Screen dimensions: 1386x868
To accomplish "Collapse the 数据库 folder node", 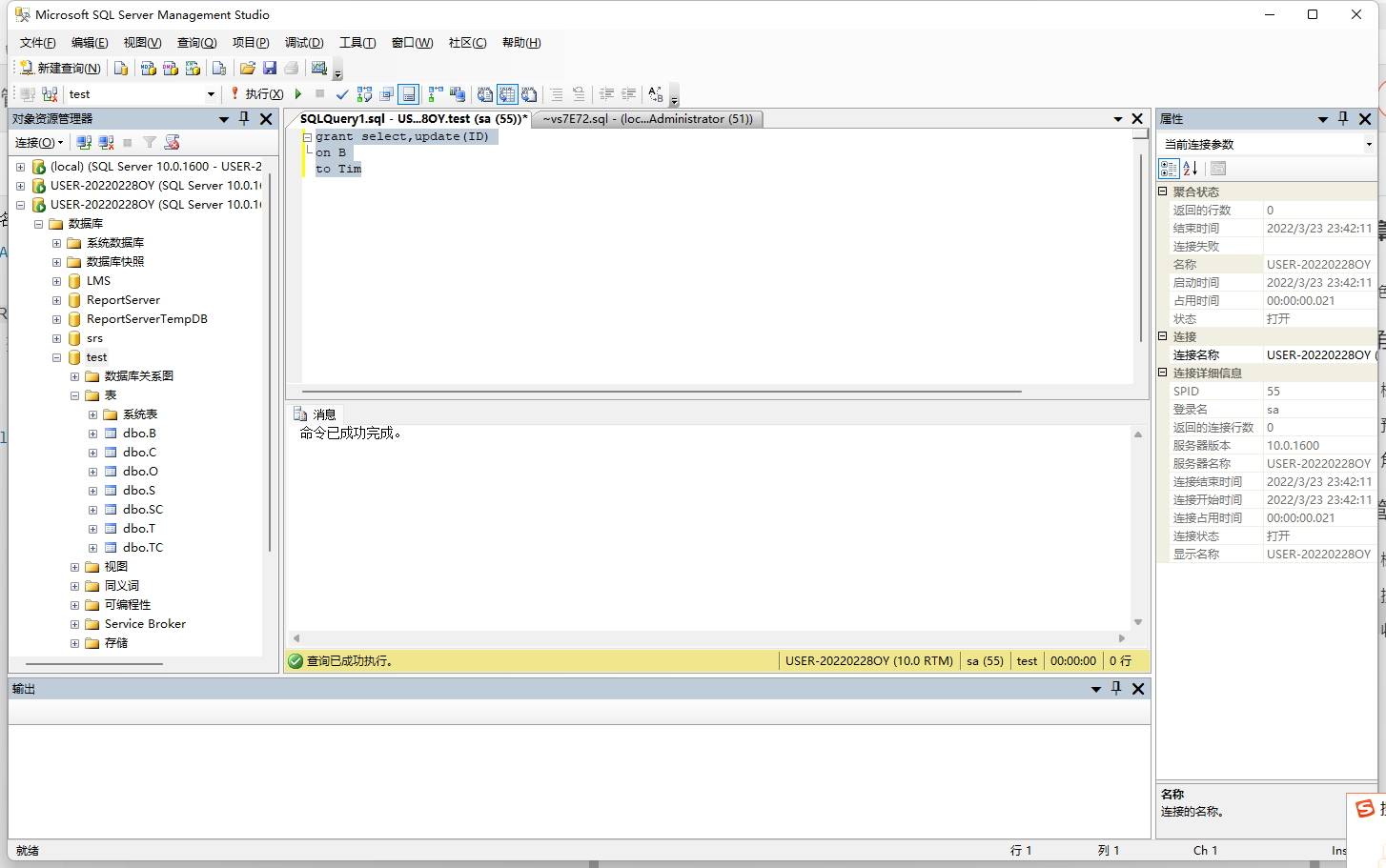I will click(x=38, y=224).
